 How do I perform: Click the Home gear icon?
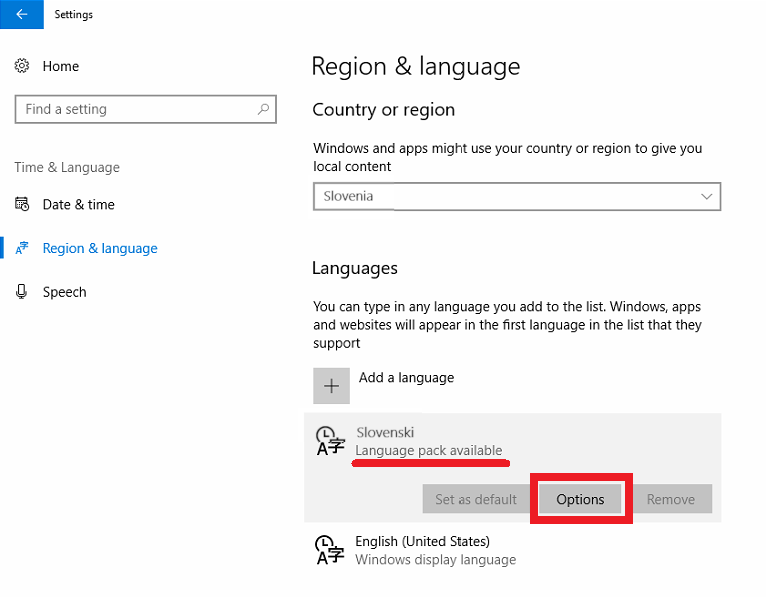pos(21,66)
